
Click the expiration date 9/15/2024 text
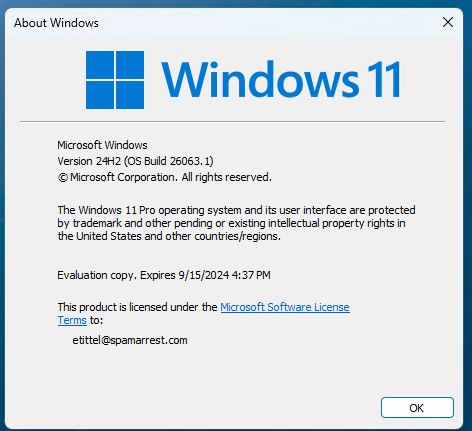204,275
